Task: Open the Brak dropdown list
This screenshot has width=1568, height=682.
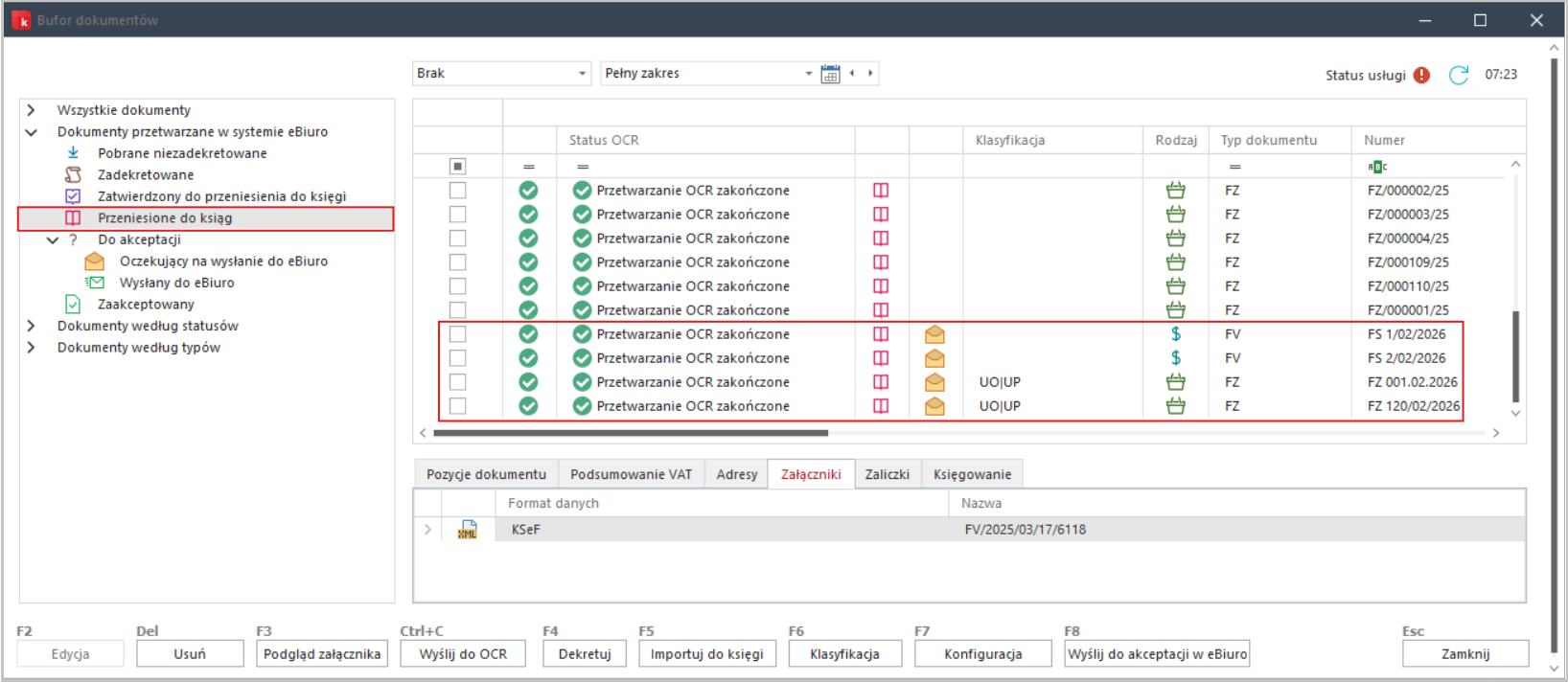Action: pos(582,74)
